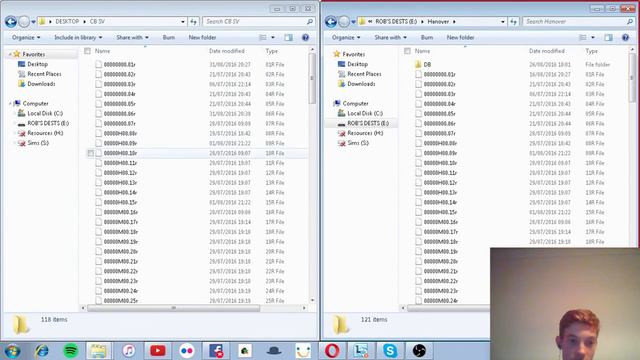Open Skype from taskbar
The image size is (640, 360).
pyautogui.click(x=390, y=351)
